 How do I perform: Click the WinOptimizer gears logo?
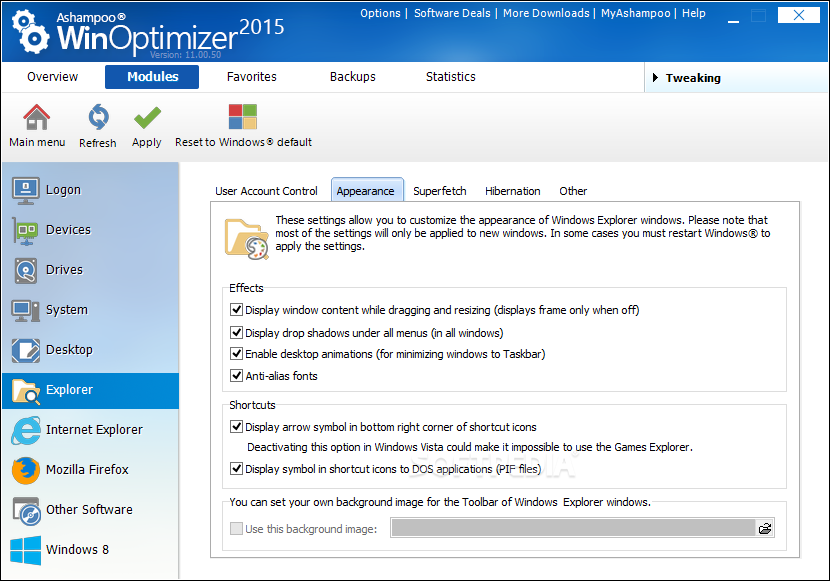pos(31,32)
